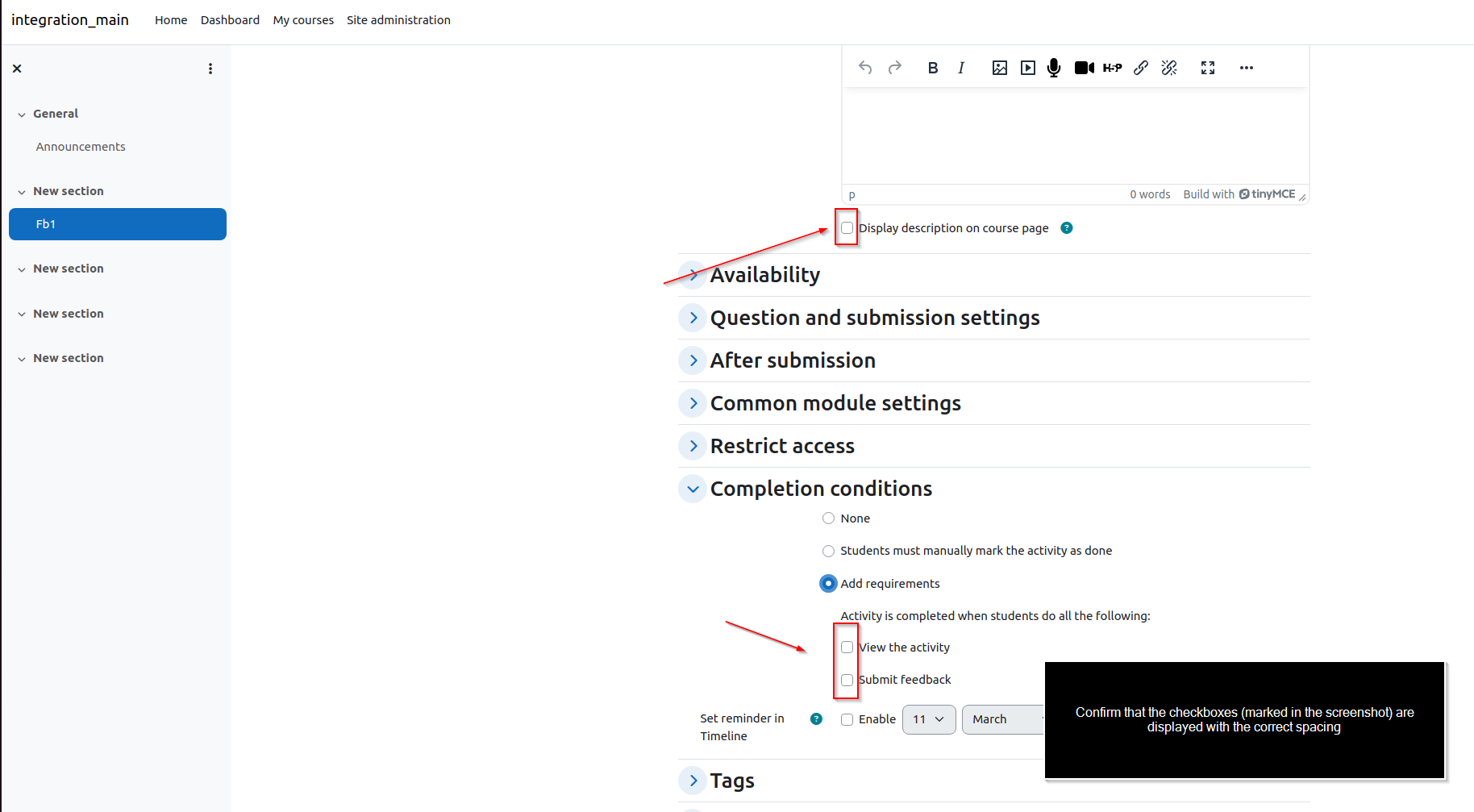Open Announcements in the course index

coord(81,147)
